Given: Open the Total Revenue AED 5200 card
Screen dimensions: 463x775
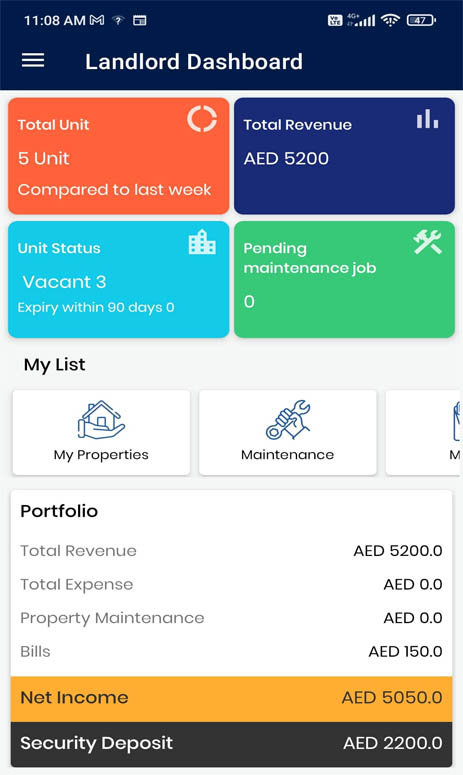Looking at the screenshot, I should [344, 156].
